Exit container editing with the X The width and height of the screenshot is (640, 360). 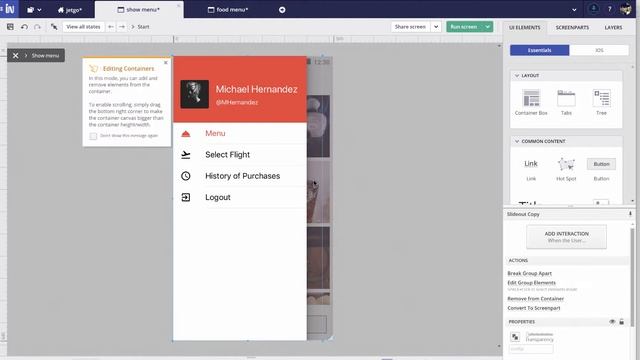coord(16,56)
